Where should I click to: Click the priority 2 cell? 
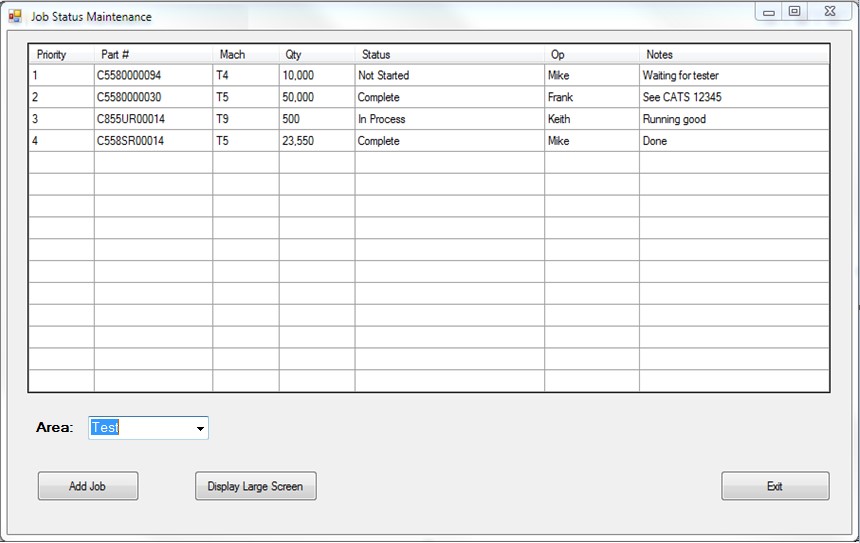[x=61, y=97]
